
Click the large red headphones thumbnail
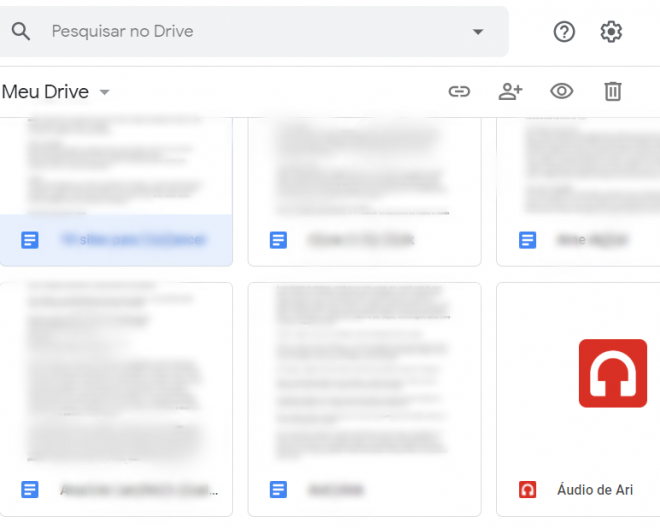click(x=613, y=373)
